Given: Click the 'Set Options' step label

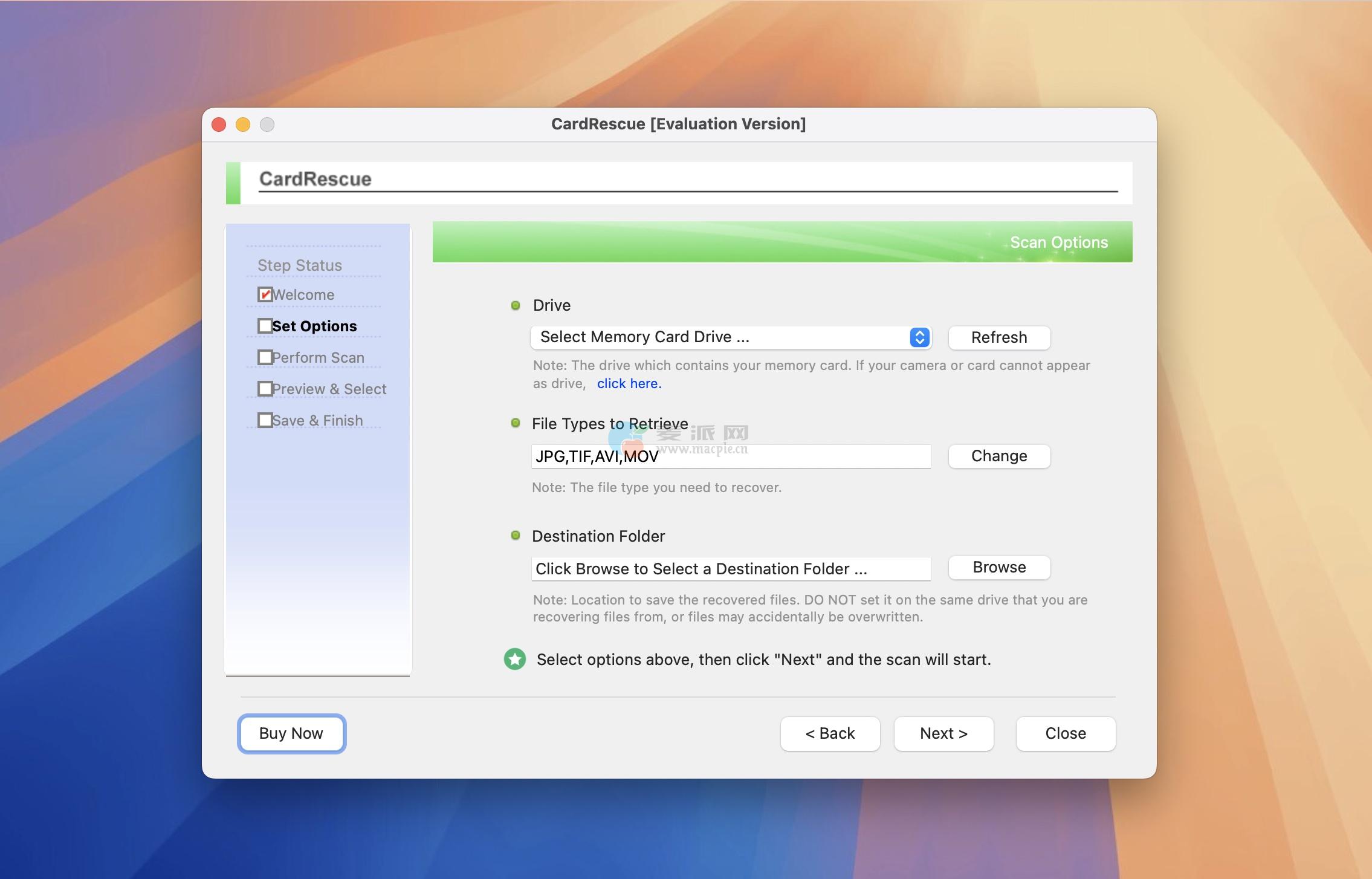Looking at the screenshot, I should 315,326.
